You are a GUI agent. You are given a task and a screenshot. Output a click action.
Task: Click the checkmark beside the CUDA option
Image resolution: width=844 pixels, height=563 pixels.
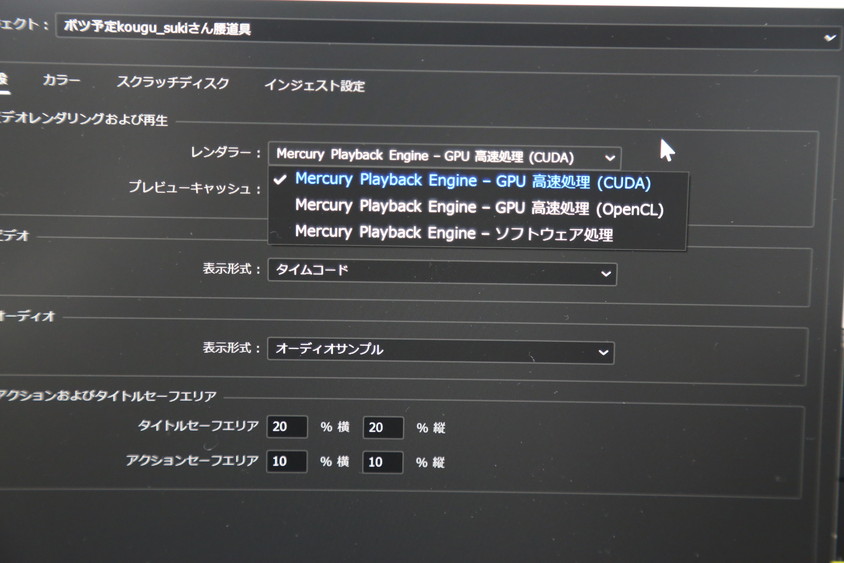(280, 179)
